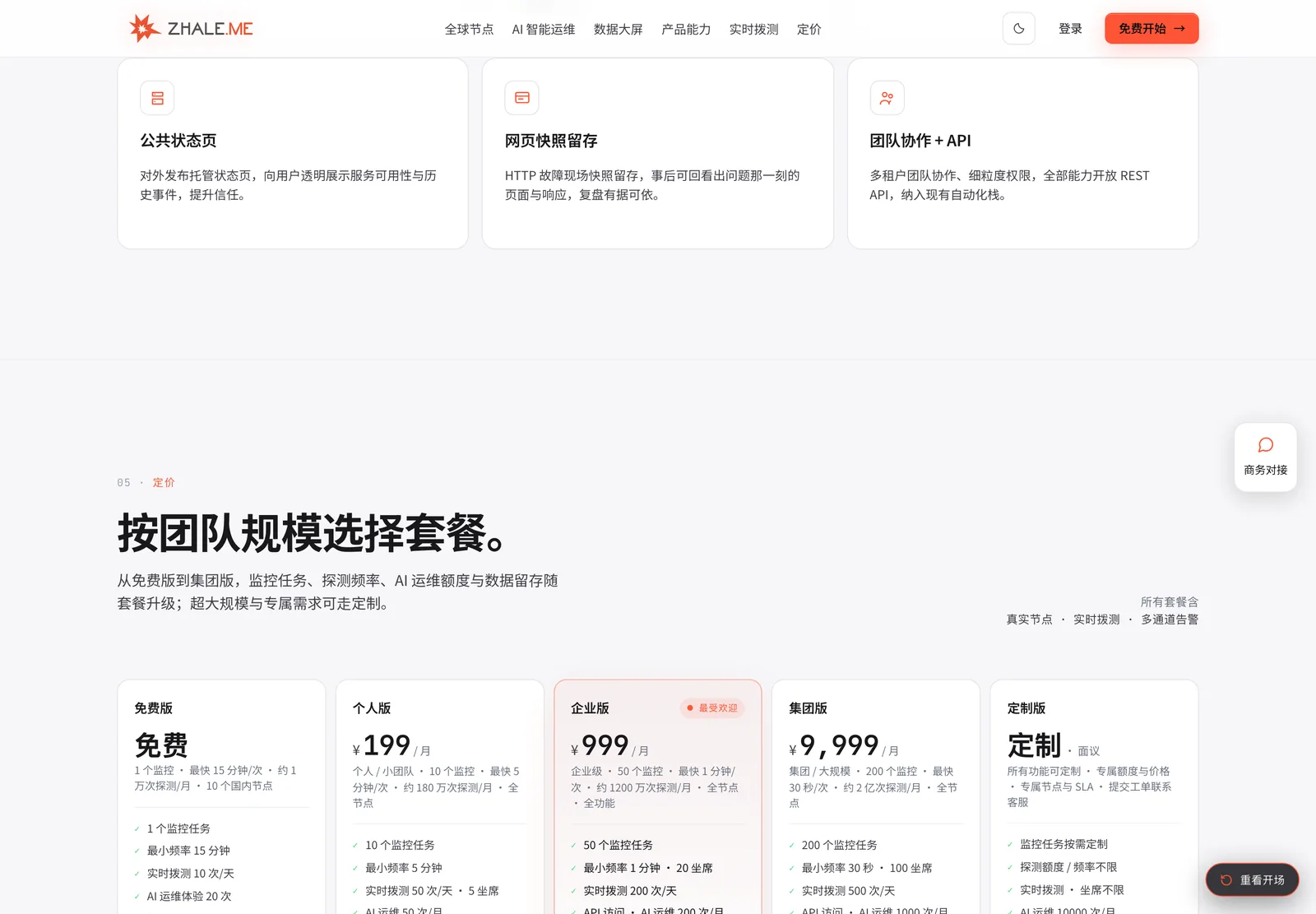The height and width of the screenshot is (914, 1316).
Task: Click checkmark beside 1 个监控任务
Action: 137,828
